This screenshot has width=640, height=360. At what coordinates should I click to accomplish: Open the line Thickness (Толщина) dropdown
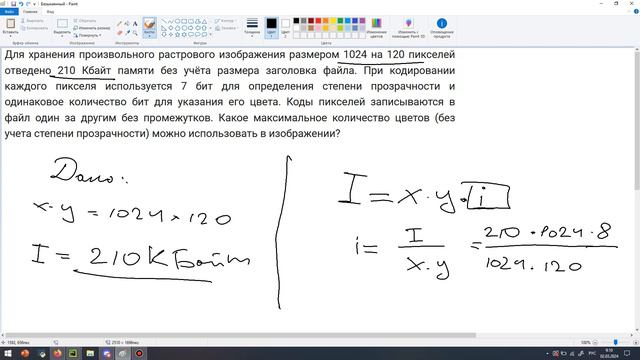252,27
